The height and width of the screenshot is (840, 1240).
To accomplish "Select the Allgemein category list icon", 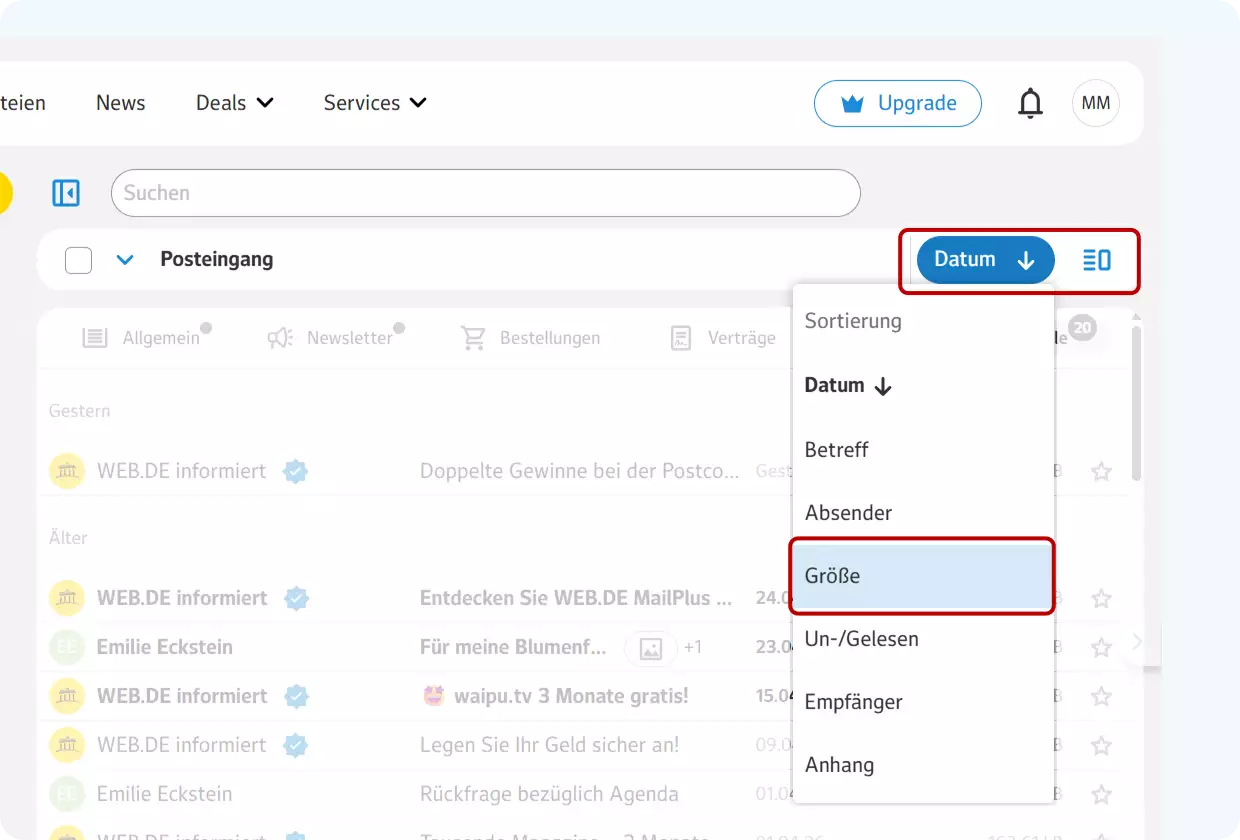I will pyautogui.click(x=95, y=337).
